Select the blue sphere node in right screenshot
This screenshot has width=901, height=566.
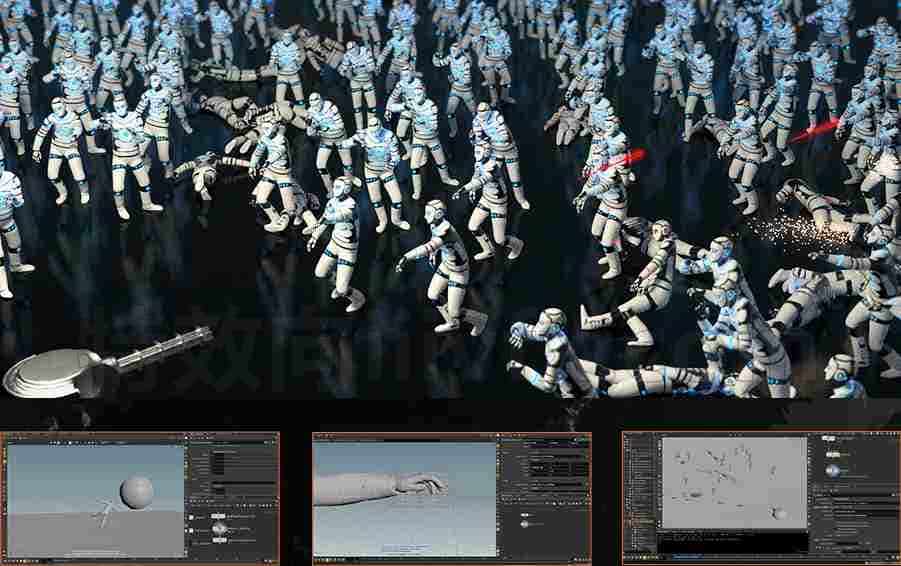coord(832,472)
